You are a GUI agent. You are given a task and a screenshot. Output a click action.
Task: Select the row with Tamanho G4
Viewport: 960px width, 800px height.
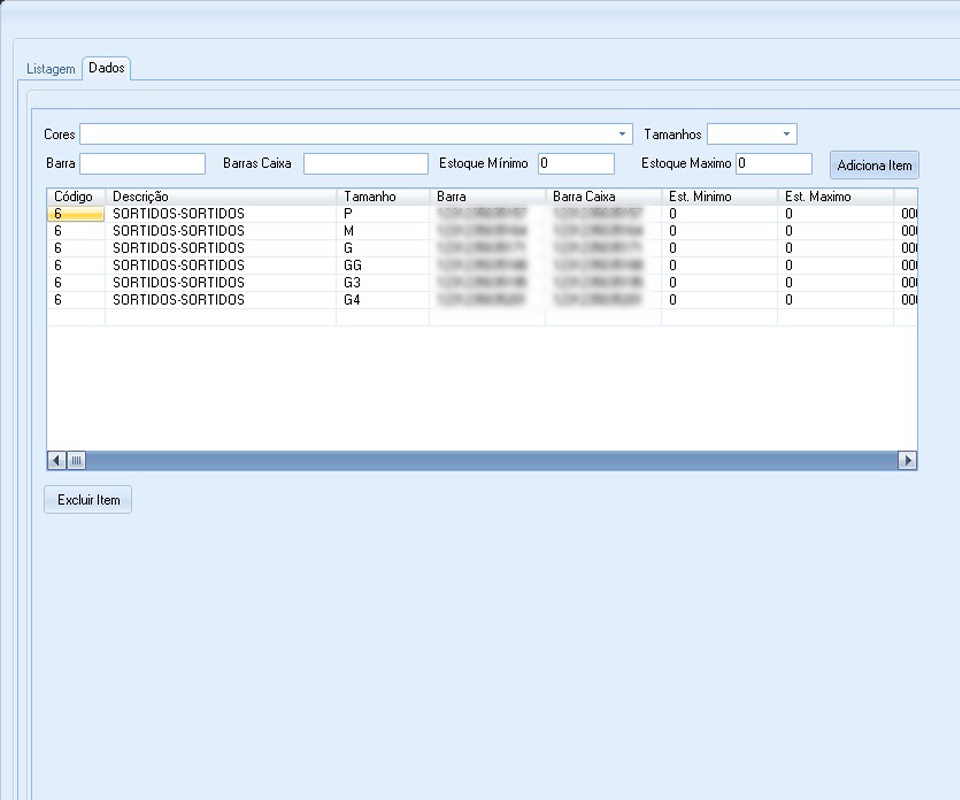pyautogui.click(x=352, y=300)
